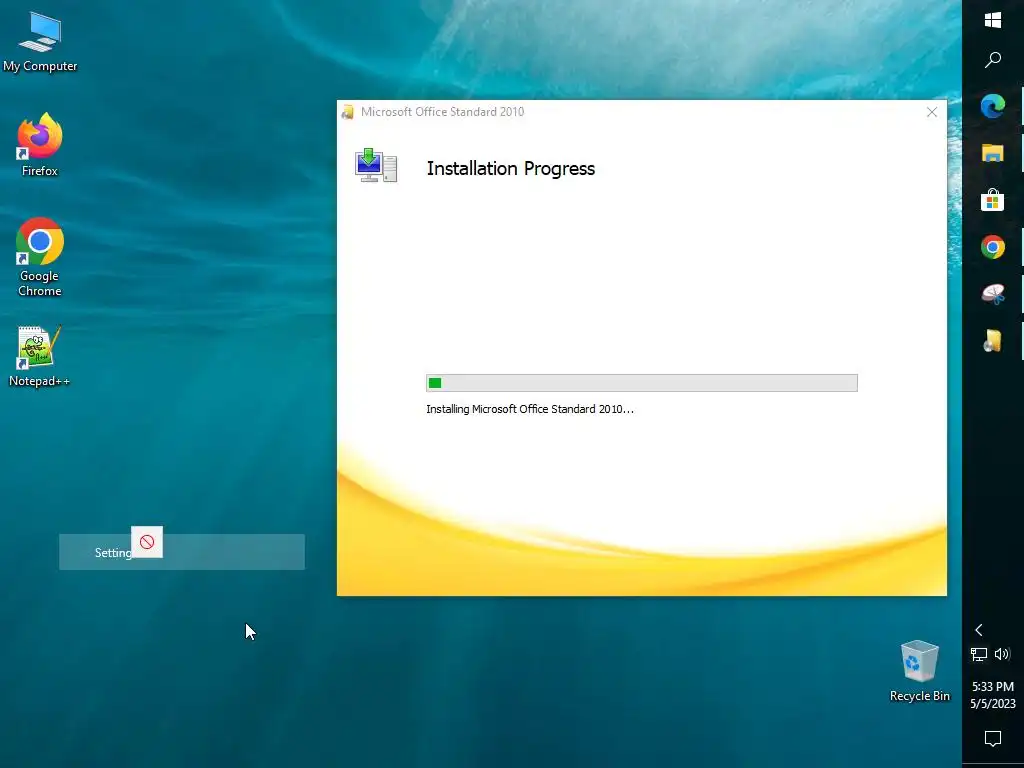This screenshot has height=768, width=1024.
Task: Open the clock showing 5:33 PM
Action: (993, 695)
